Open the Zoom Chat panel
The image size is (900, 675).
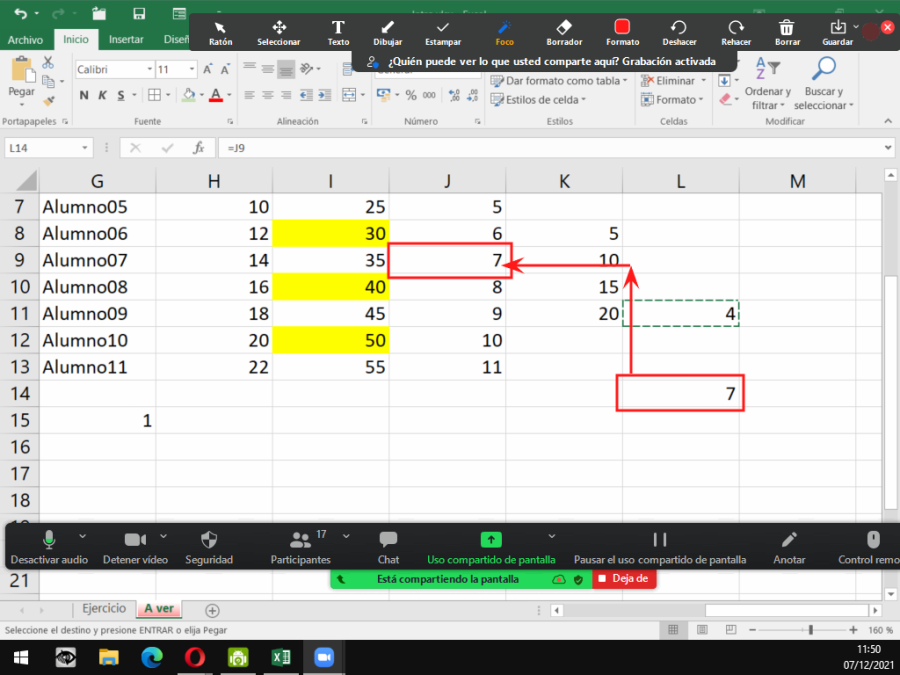[x=388, y=546]
